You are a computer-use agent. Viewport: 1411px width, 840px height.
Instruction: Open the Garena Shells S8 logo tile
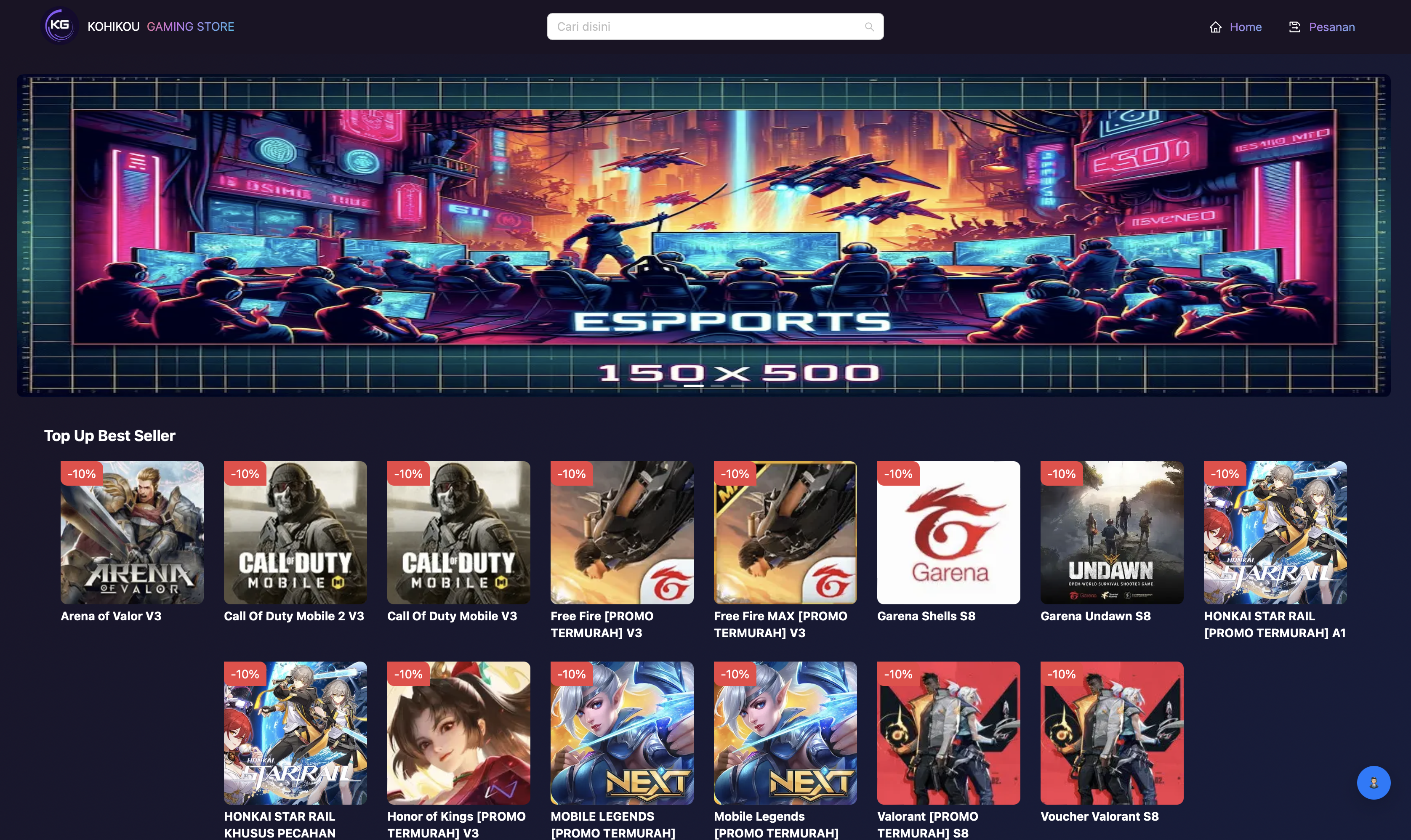948,533
